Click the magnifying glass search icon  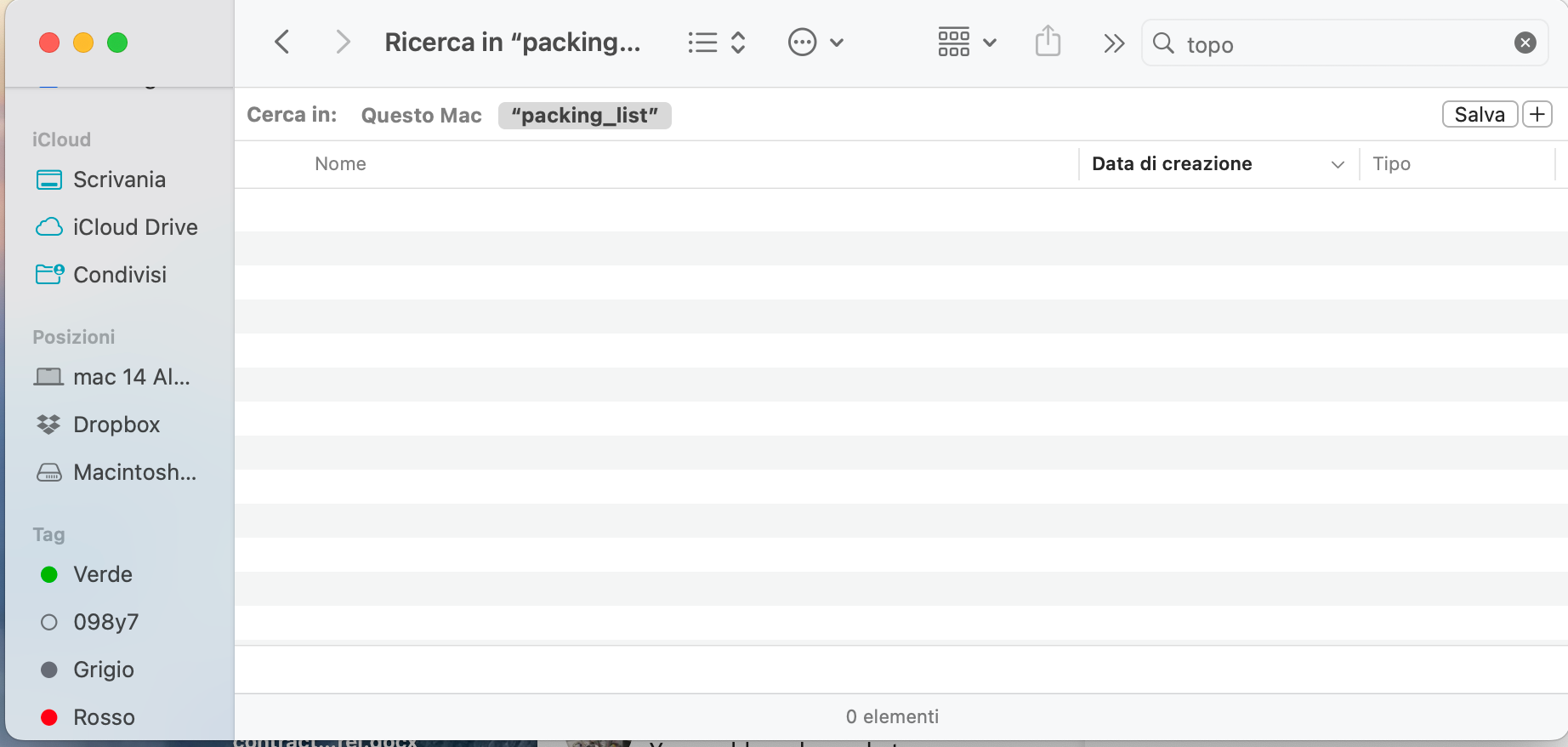pyautogui.click(x=1163, y=43)
